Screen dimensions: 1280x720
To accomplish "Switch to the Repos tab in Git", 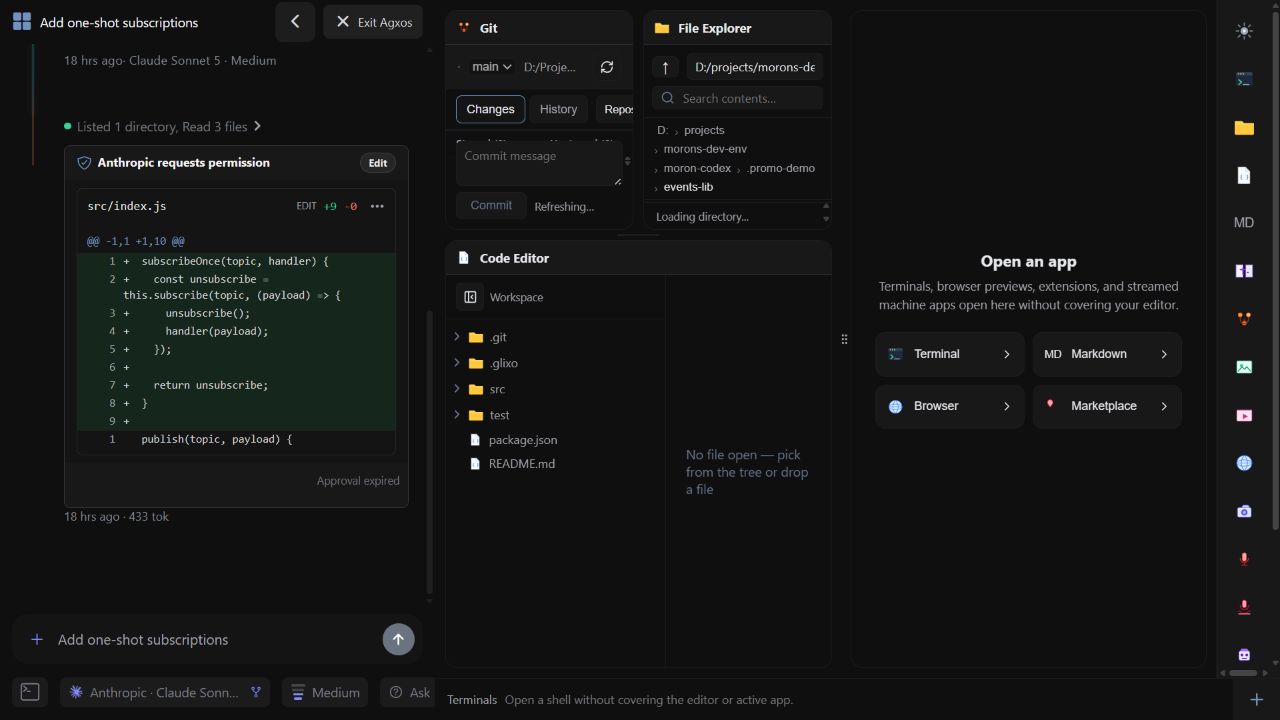I will pyautogui.click(x=617, y=109).
